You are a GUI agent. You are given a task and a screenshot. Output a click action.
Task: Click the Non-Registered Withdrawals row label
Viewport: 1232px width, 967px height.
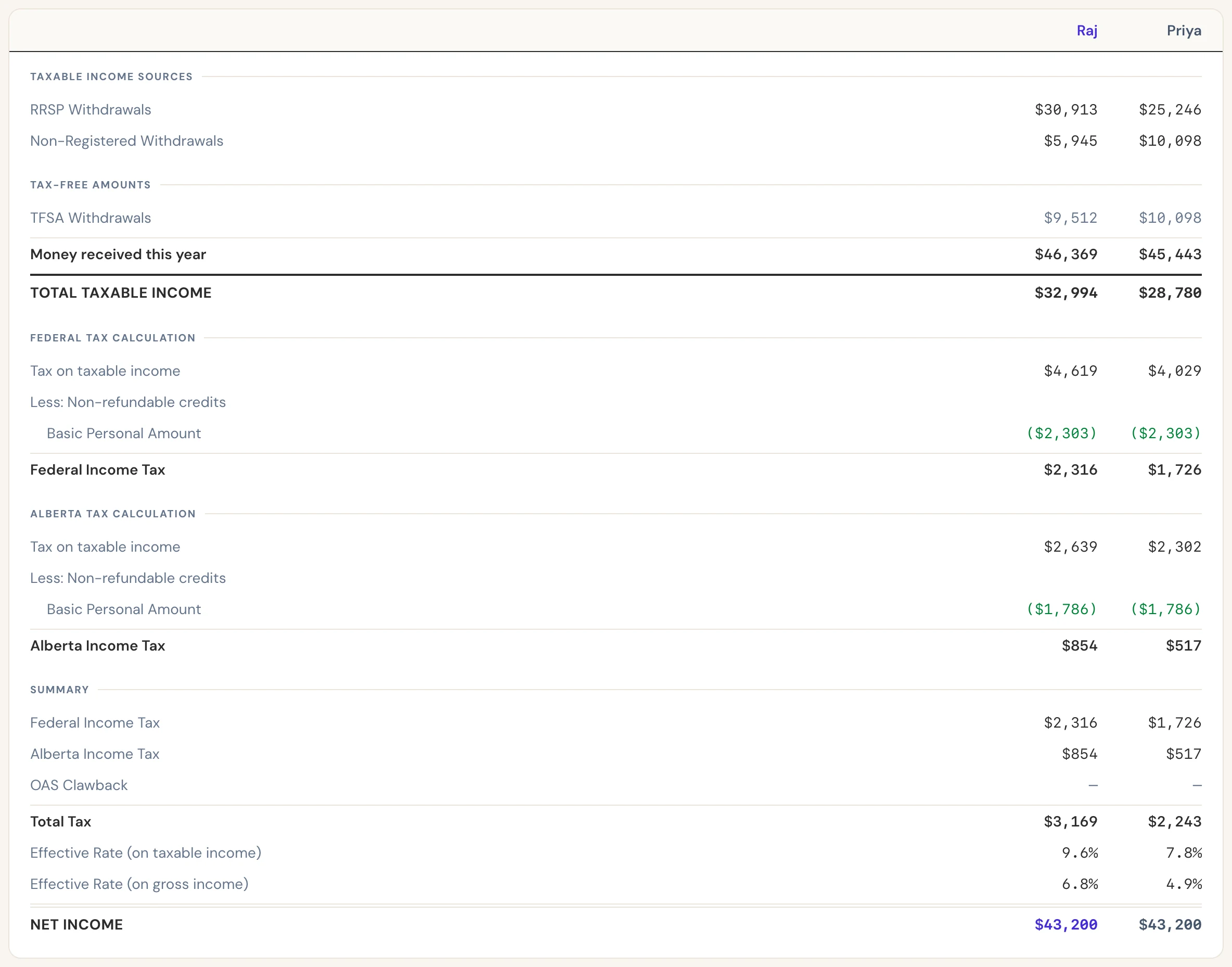point(127,141)
